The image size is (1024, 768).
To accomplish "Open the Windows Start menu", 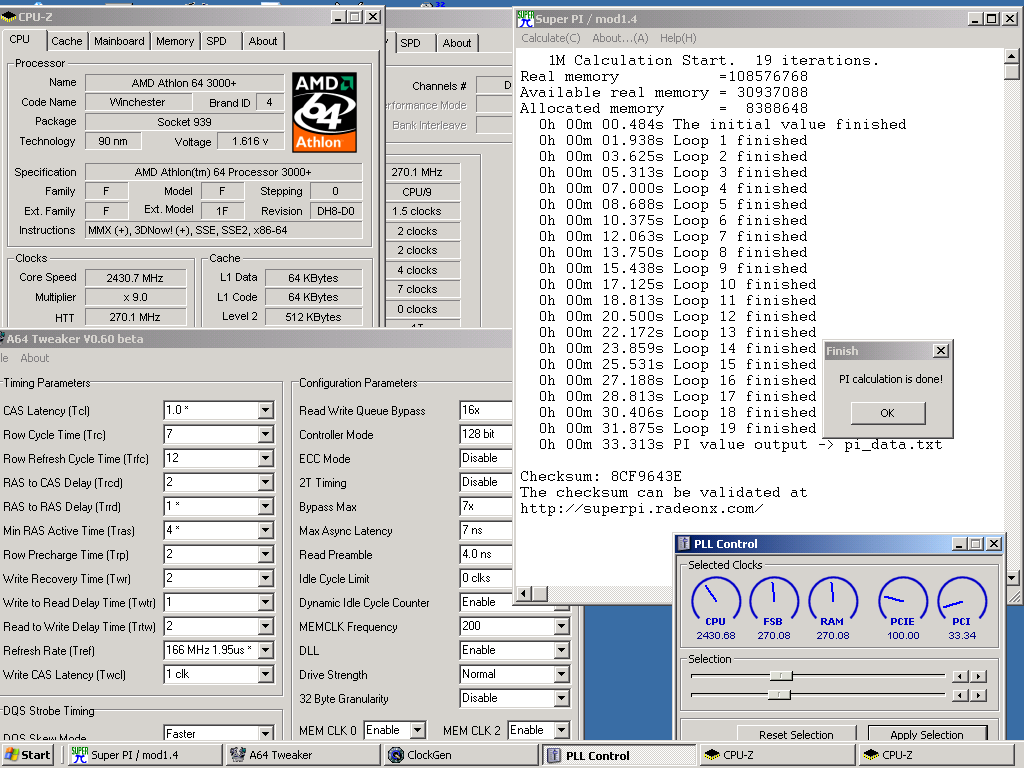I will [28, 755].
